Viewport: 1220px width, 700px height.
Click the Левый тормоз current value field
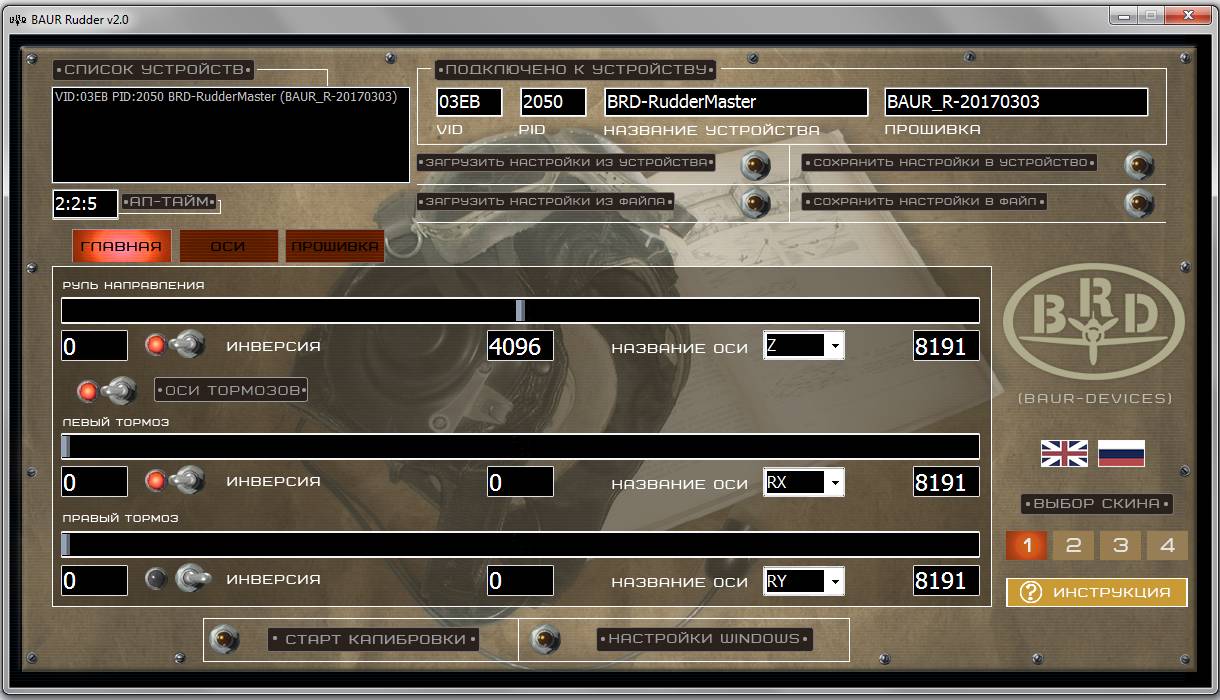click(520, 482)
